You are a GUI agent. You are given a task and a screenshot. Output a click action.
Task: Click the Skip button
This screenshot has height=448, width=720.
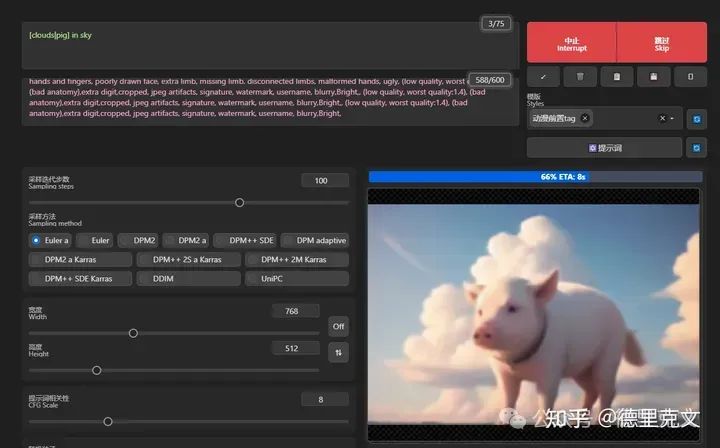662,42
